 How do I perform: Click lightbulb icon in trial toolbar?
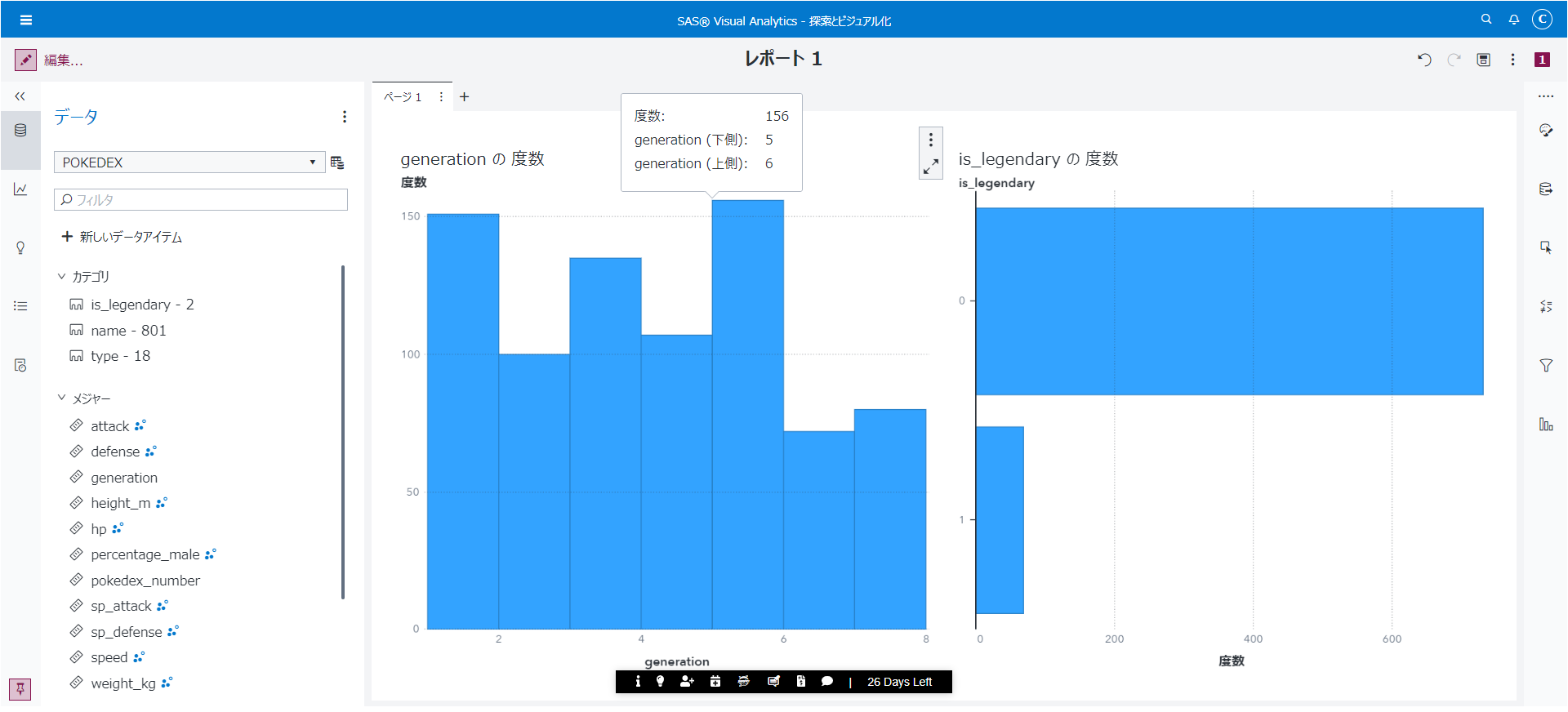click(x=660, y=682)
